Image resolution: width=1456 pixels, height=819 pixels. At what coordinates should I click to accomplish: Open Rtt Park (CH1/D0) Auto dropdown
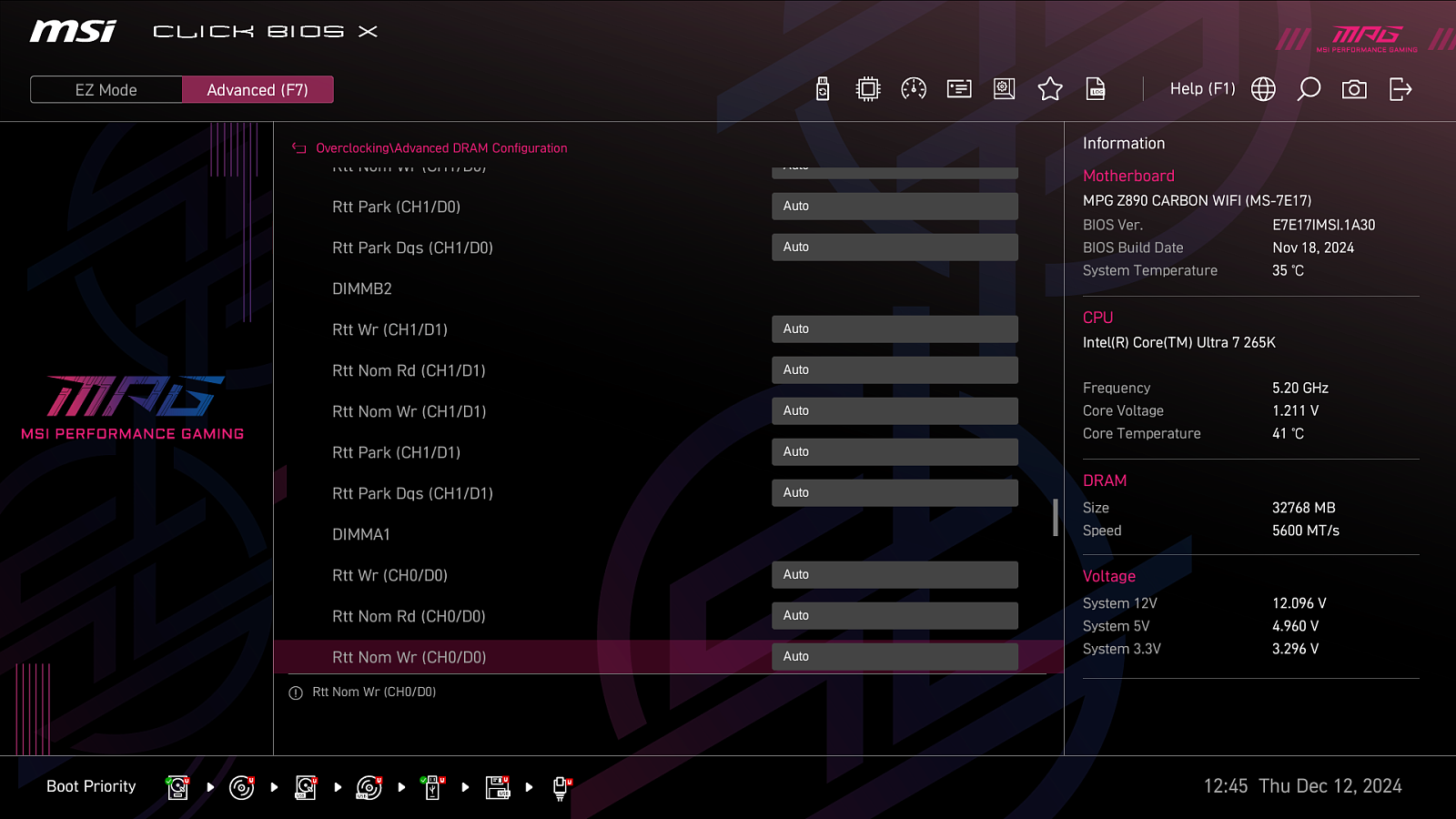click(895, 207)
